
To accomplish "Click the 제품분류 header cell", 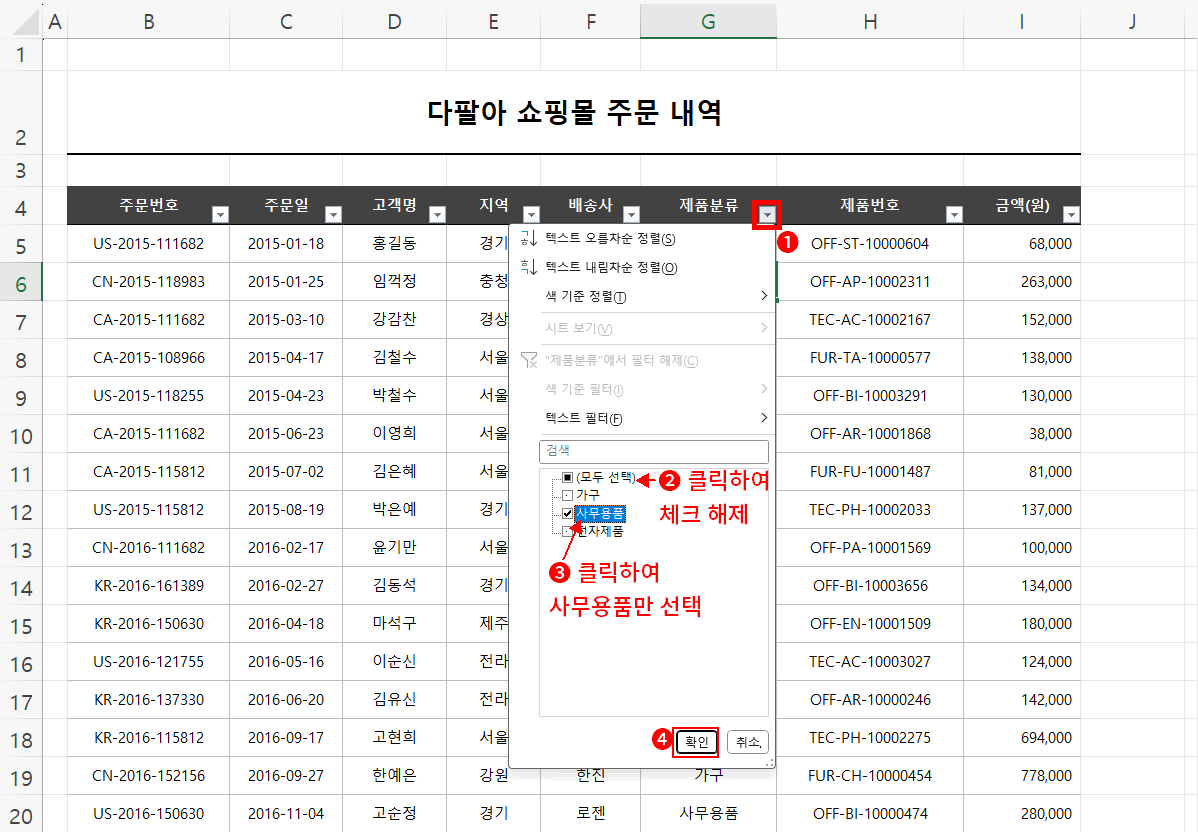I will click(x=708, y=206).
